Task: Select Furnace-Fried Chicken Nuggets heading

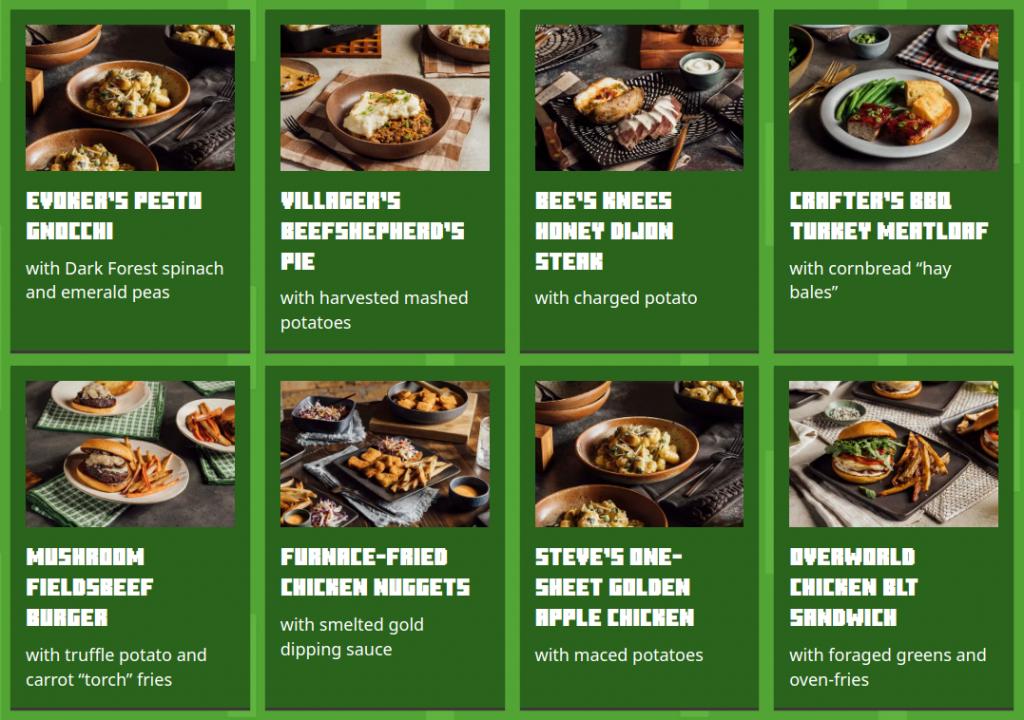Action: 375,572
